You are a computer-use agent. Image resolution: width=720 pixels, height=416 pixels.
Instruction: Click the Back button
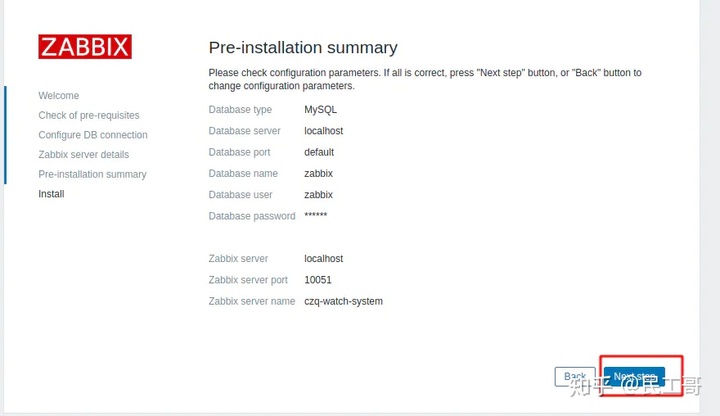point(575,377)
